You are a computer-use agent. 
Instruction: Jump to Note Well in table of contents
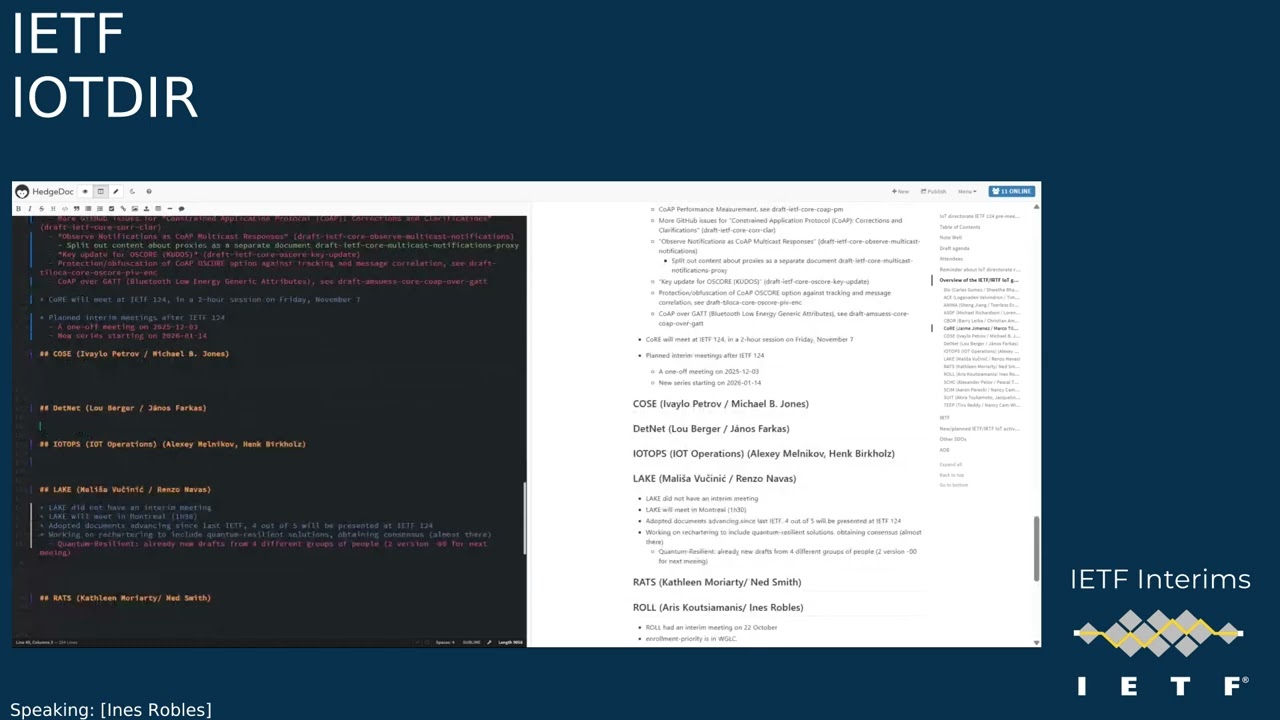click(x=951, y=238)
